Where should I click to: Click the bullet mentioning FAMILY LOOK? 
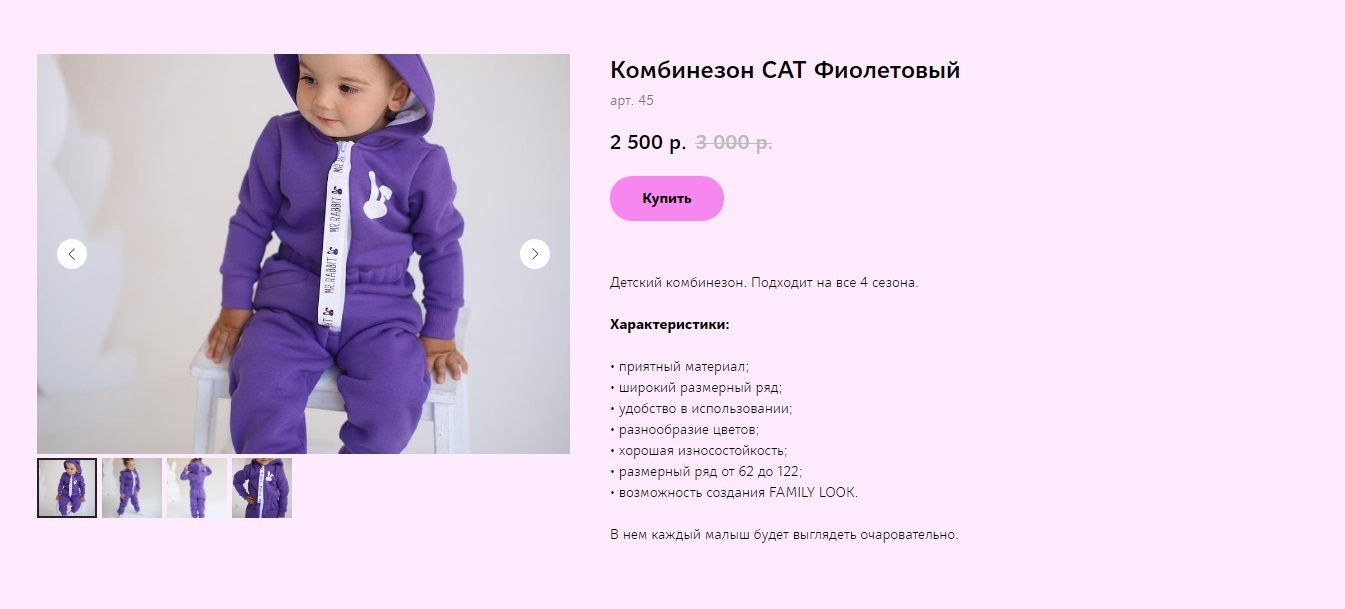point(734,493)
